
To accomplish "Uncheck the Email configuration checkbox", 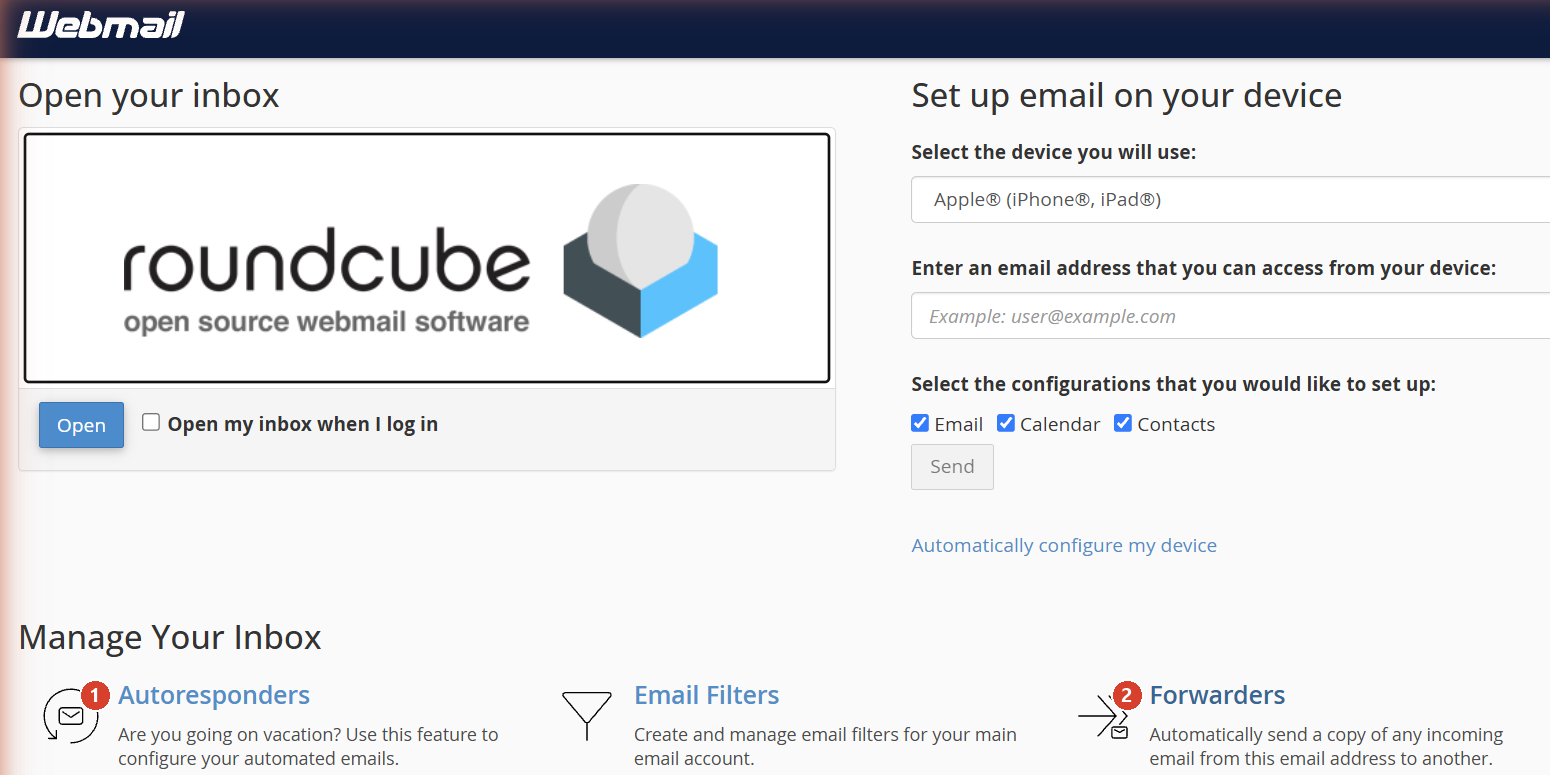I will tap(920, 423).
